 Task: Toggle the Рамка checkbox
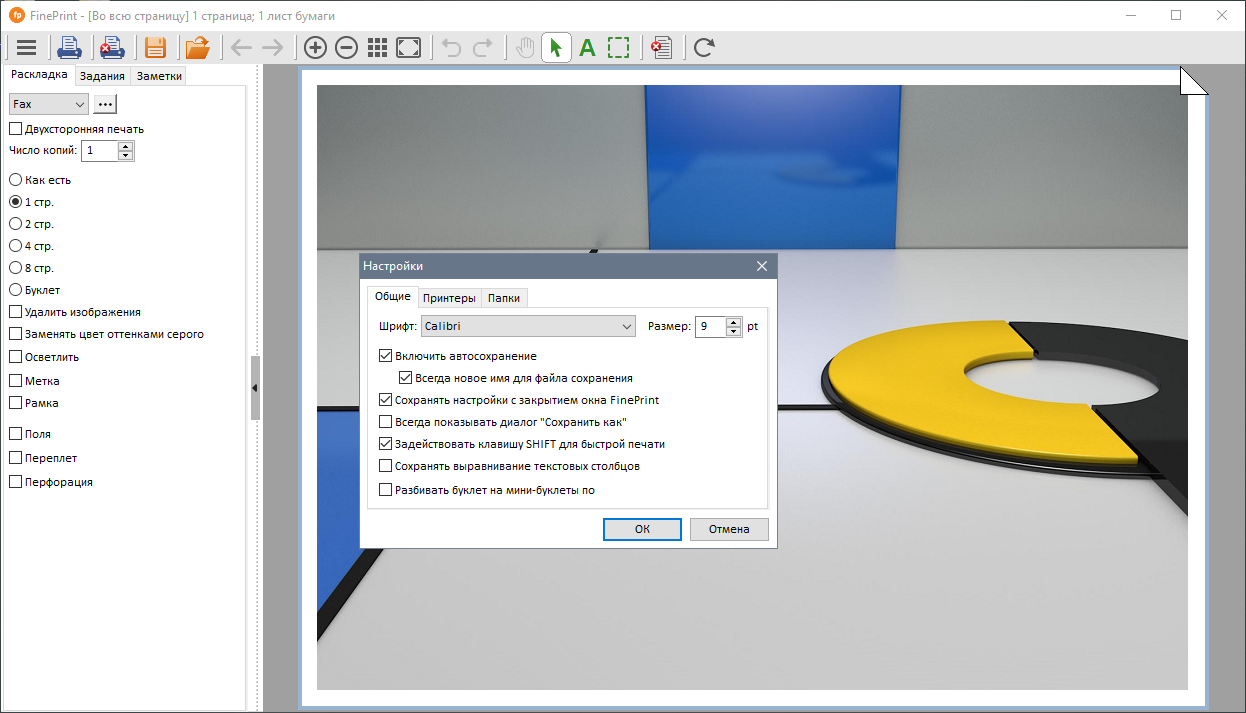coord(15,403)
